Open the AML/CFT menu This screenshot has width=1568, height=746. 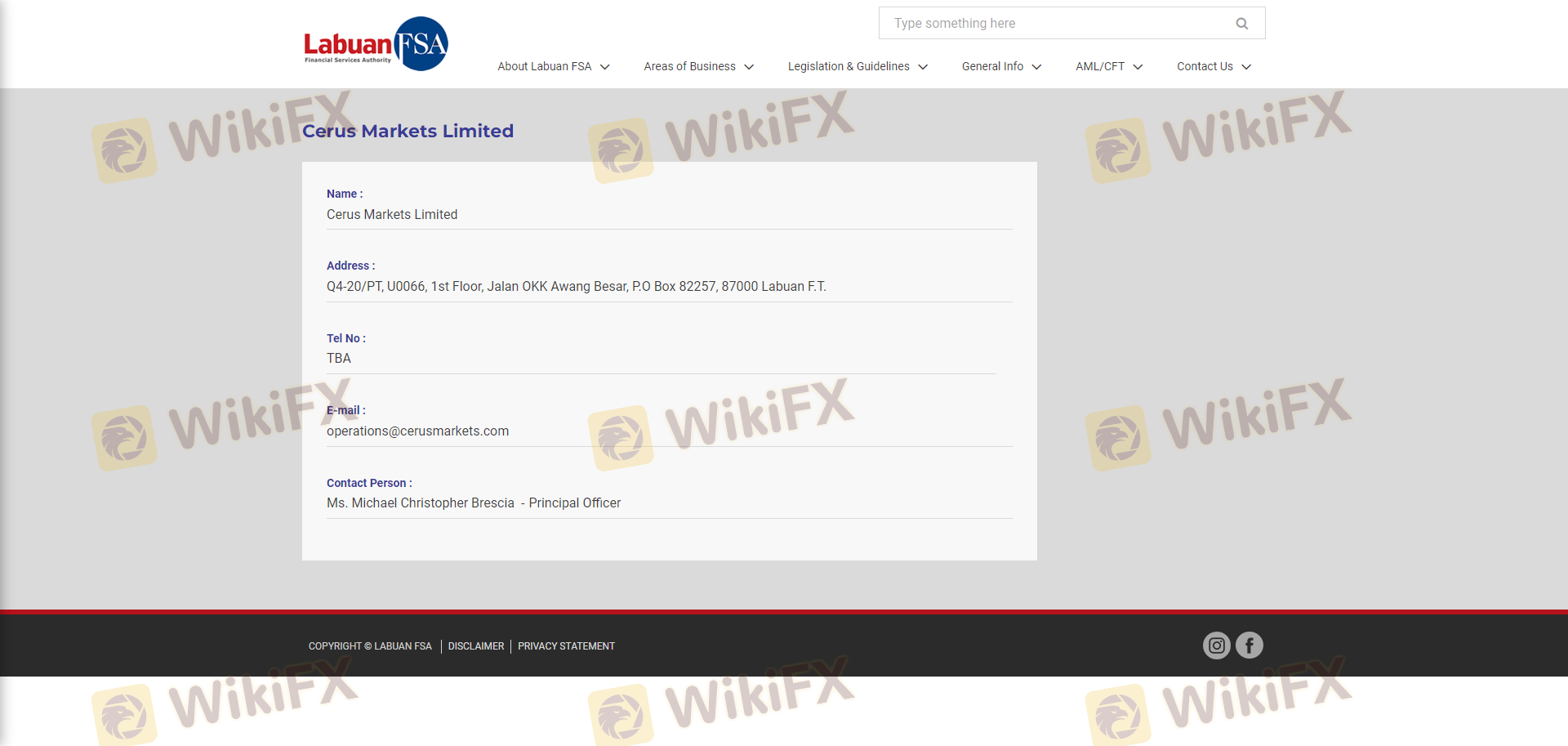pyautogui.click(x=1100, y=66)
